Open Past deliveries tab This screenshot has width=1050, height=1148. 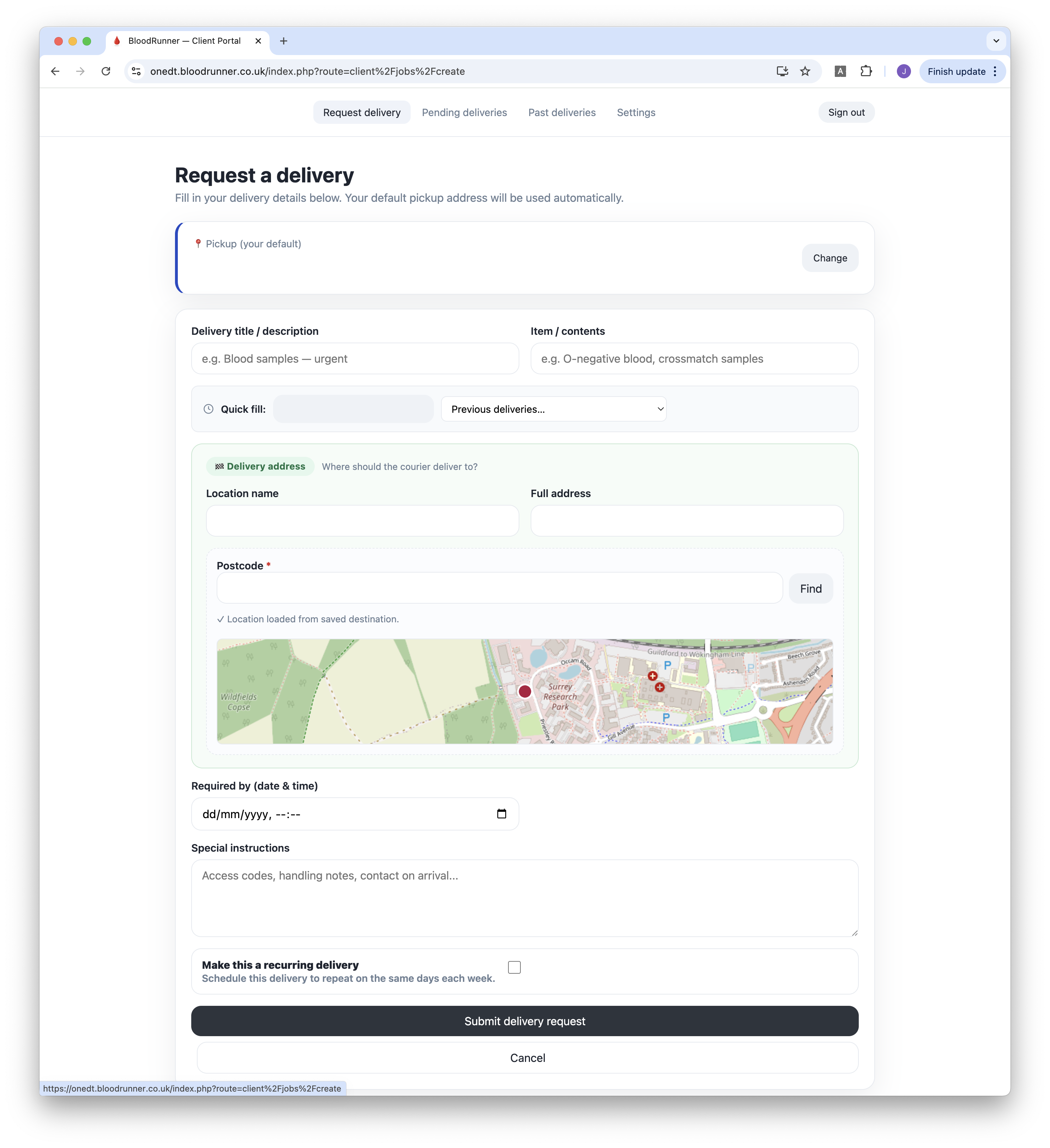tap(561, 112)
